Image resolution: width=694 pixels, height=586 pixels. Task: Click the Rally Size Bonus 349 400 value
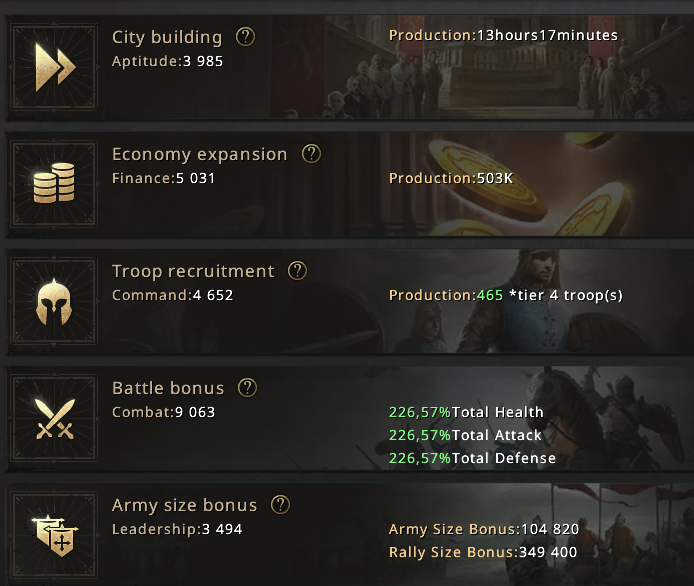(483, 552)
